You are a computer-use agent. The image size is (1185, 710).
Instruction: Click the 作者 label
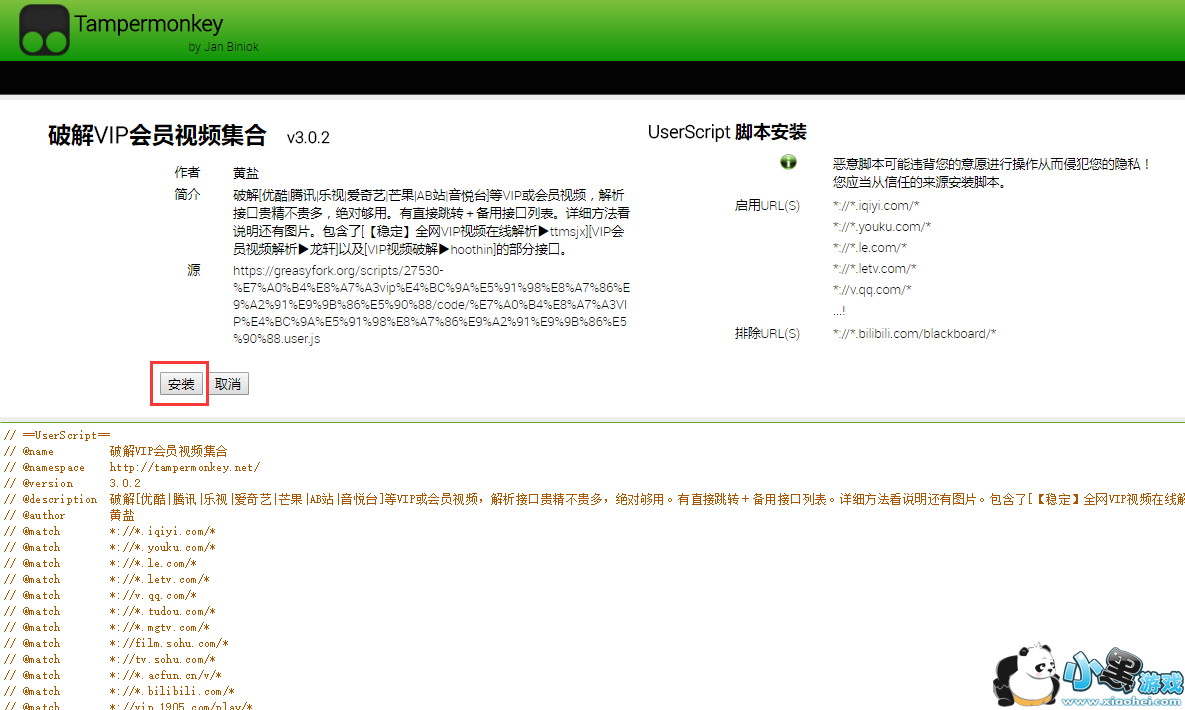(187, 172)
